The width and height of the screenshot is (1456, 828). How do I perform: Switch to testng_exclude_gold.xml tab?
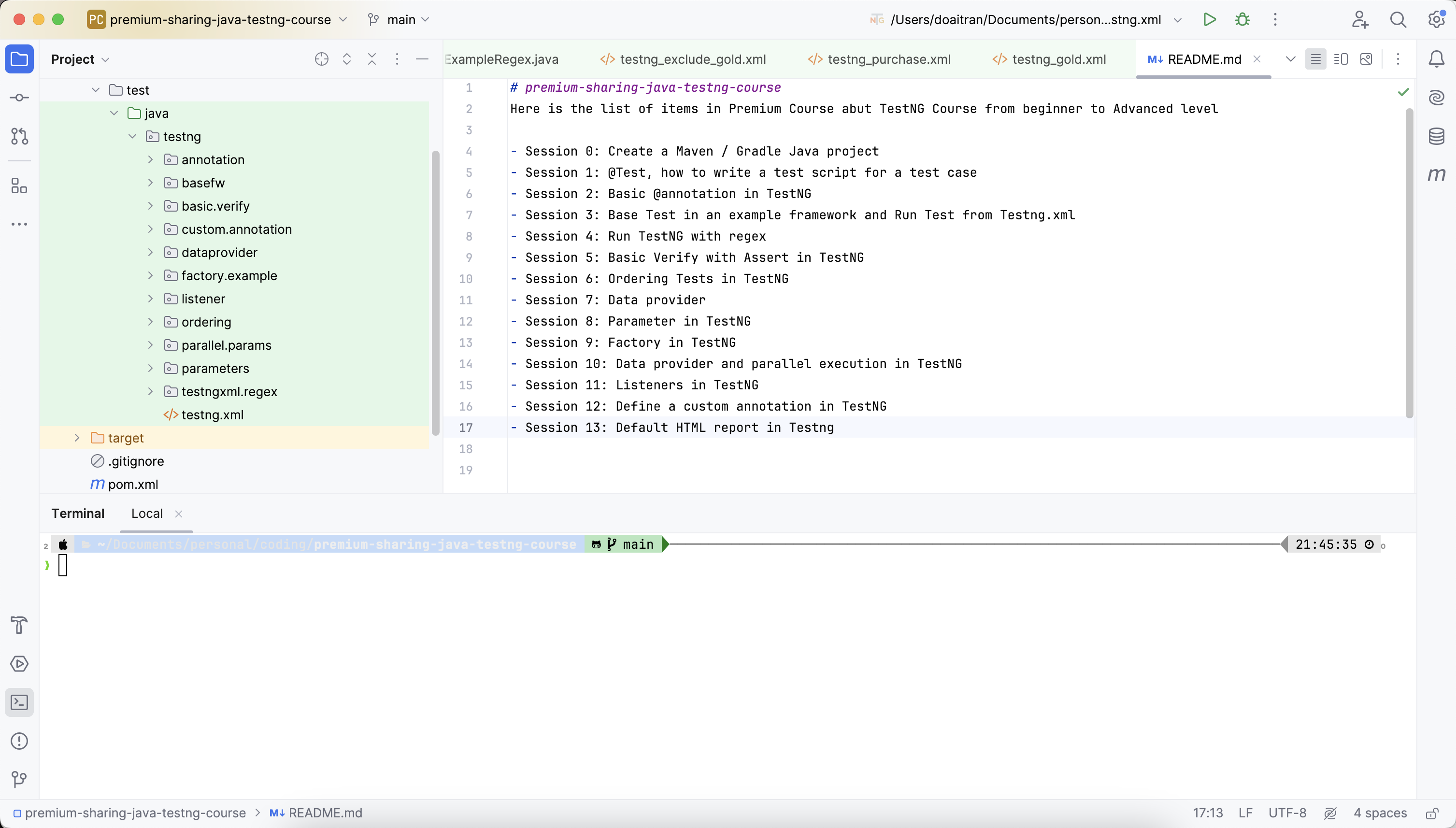coord(683,59)
